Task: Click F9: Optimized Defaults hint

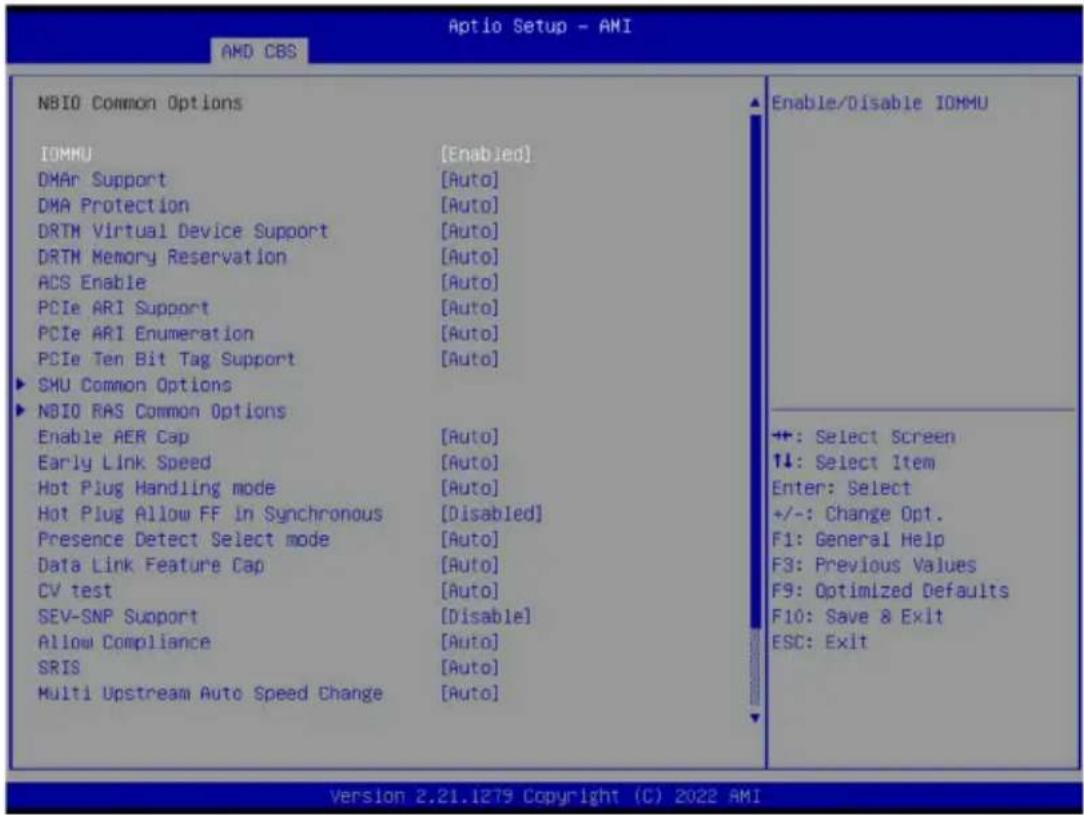Action: [890, 591]
